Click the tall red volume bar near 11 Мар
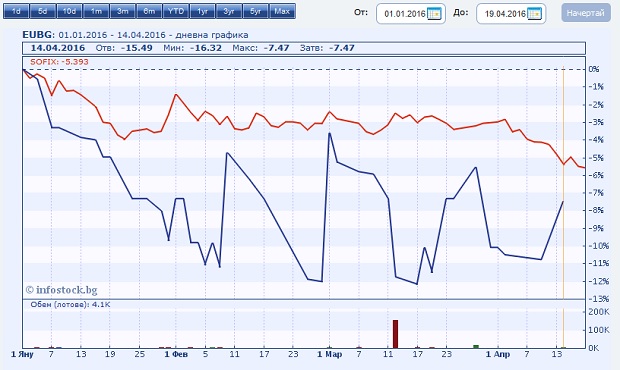The height and width of the screenshot is (370, 620). pyautogui.click(x=395, y=334)
